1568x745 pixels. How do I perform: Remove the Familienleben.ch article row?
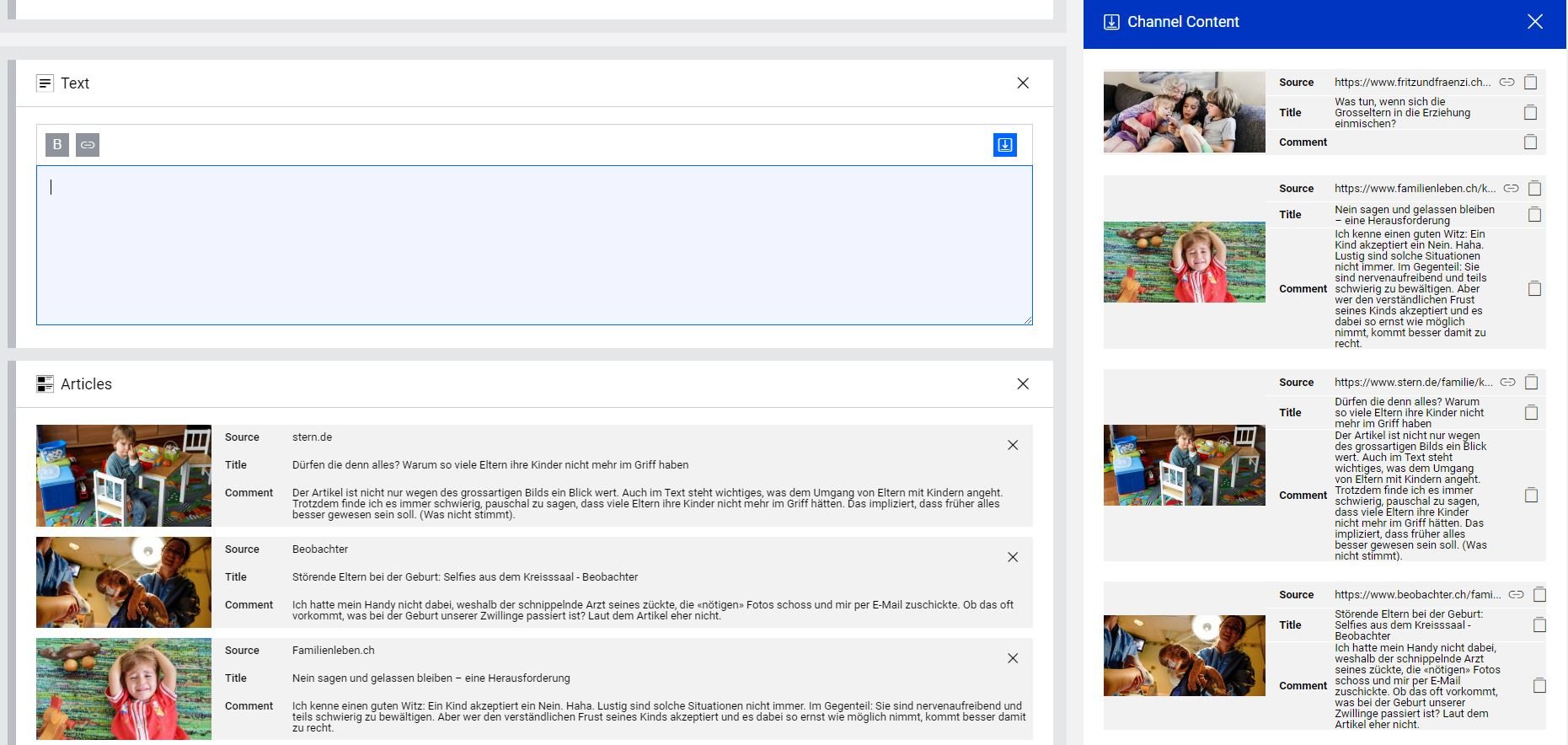click(1013, 658)
